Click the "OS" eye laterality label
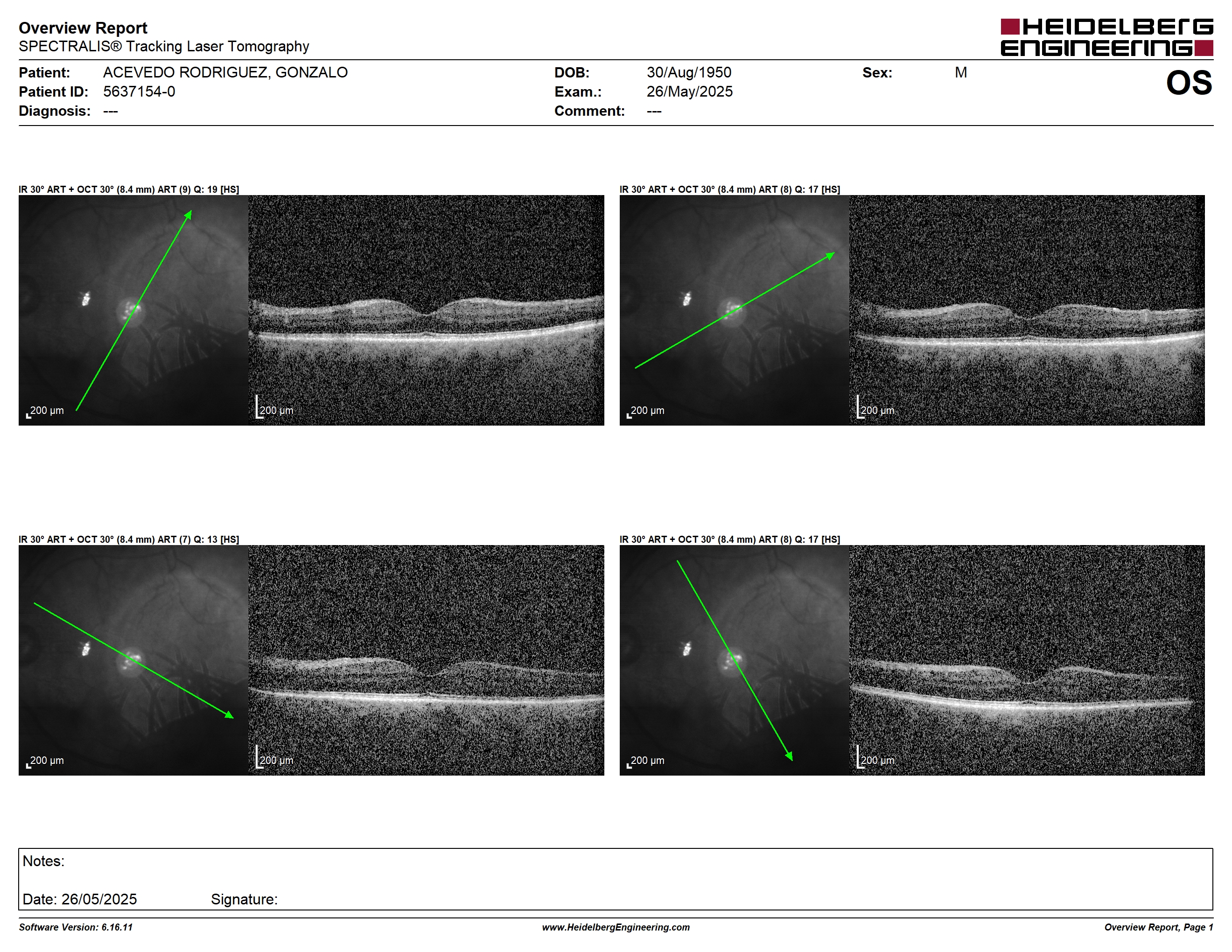1232x952 pixels. [x=1189, y=83]
